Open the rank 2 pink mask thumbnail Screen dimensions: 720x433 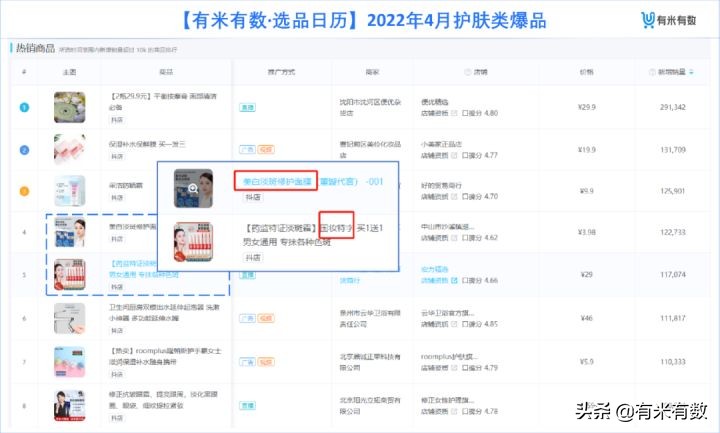pos(70,149)
